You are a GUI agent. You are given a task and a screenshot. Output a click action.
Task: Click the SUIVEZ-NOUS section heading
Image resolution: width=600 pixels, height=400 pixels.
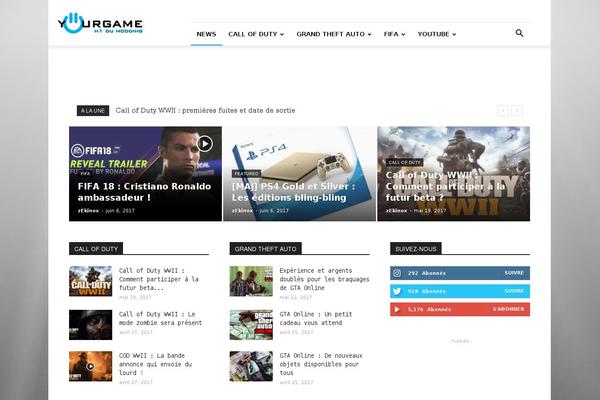[x=416, y=249]
